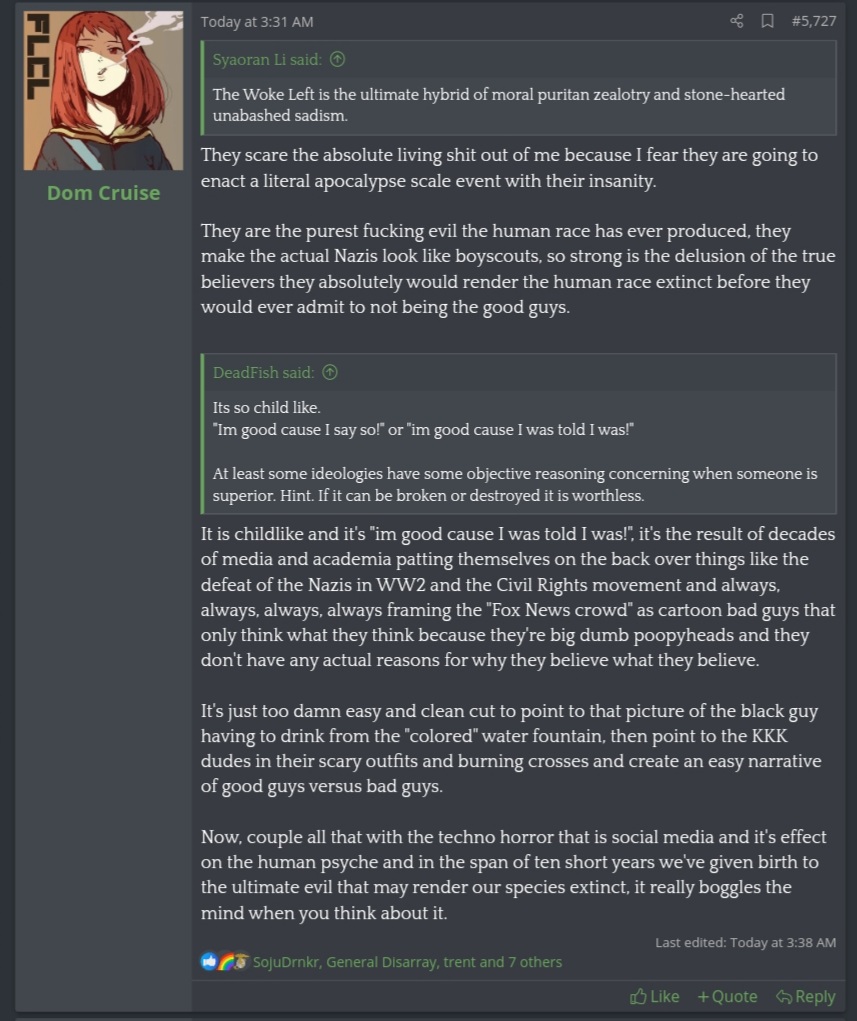Open the post number #5,727 permalink

(x=812, y=21)
